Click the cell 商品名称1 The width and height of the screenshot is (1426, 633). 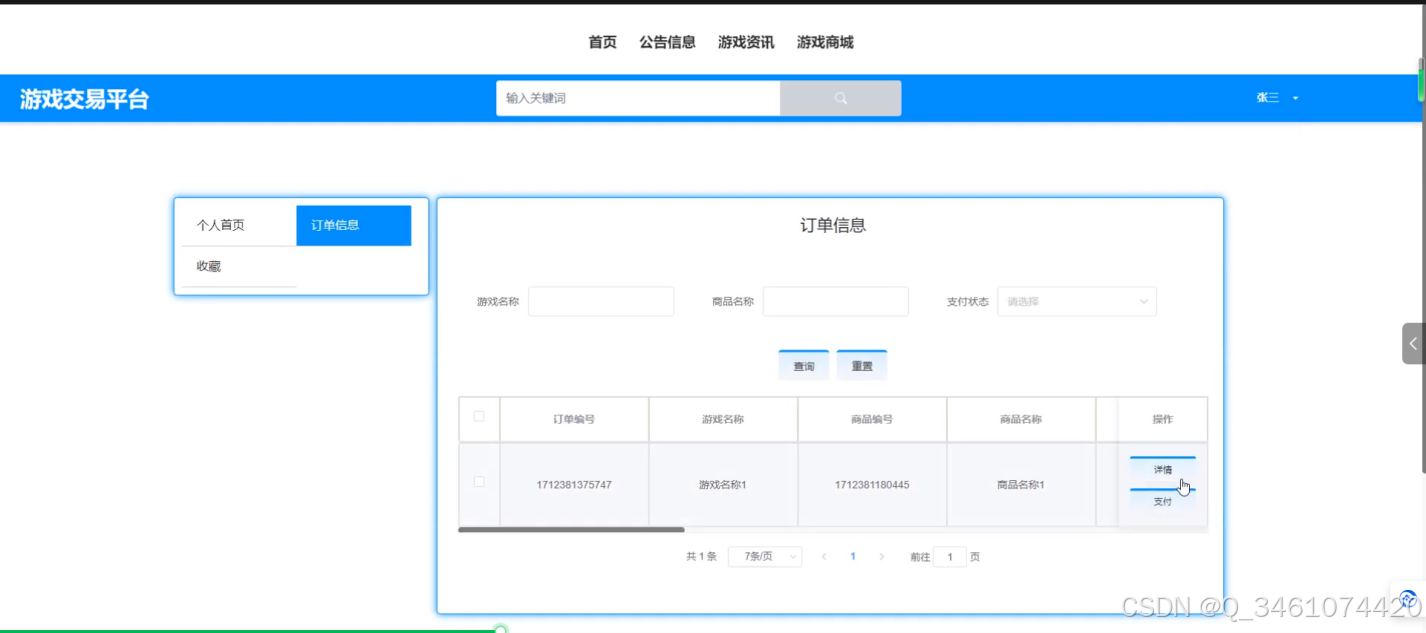(x=1021, y=485)
